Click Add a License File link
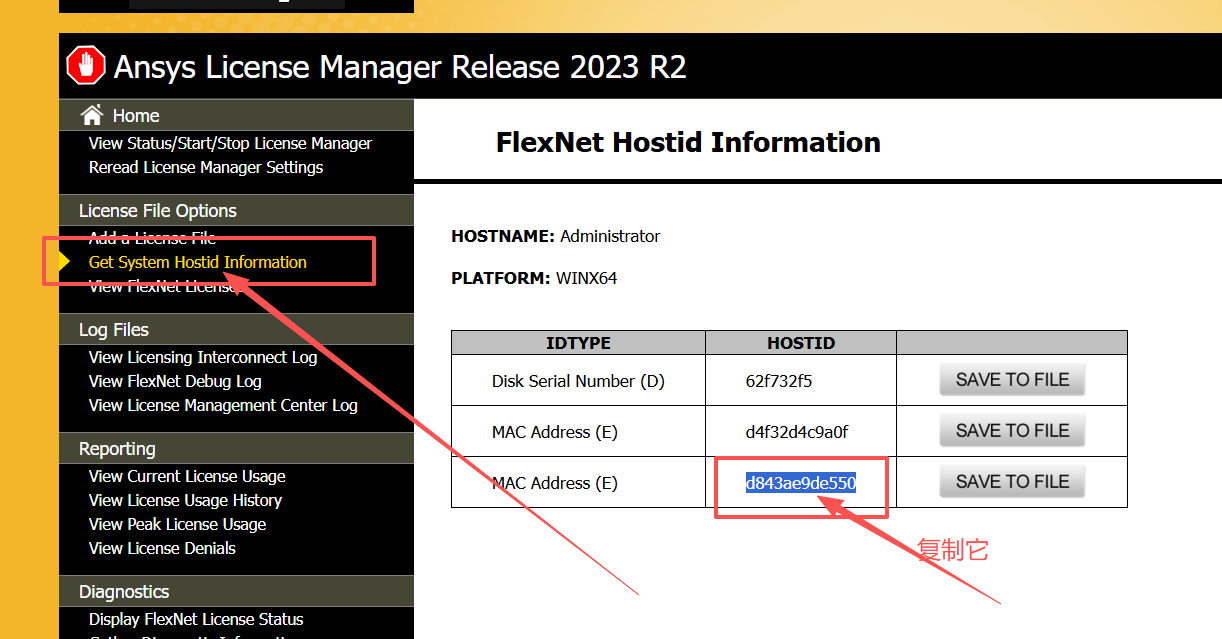 tap(152, 238)
